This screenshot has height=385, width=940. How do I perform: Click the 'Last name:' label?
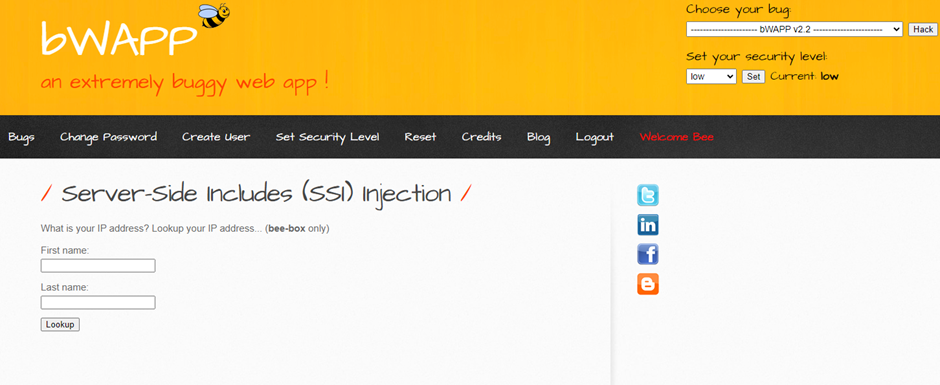point(65,287)
